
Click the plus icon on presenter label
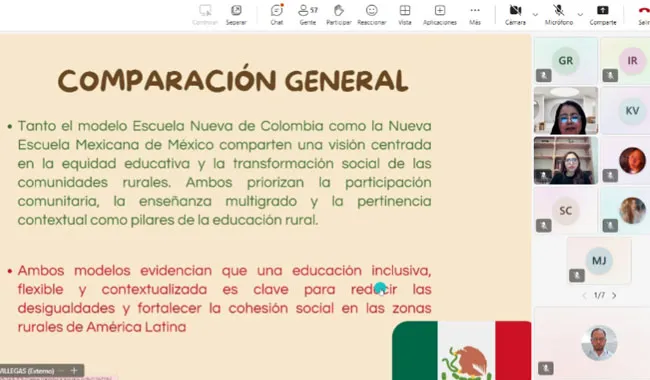coord(74,370)
